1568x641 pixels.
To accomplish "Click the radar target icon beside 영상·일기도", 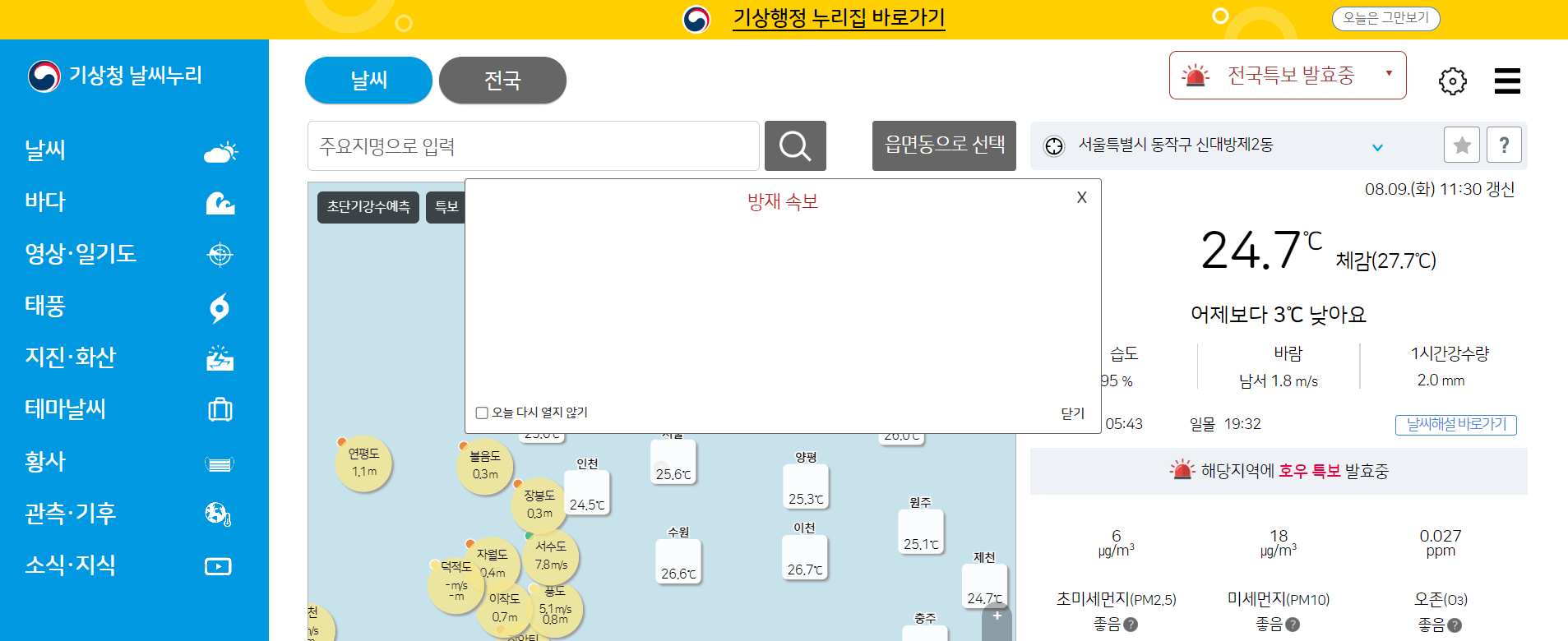I will pos(220,255).
